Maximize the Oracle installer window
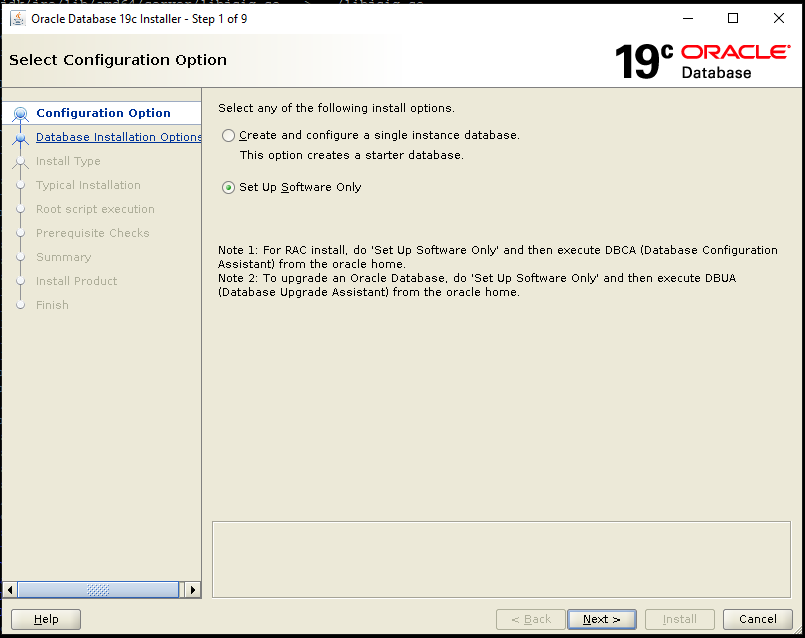805x638 pixels. 733,18
